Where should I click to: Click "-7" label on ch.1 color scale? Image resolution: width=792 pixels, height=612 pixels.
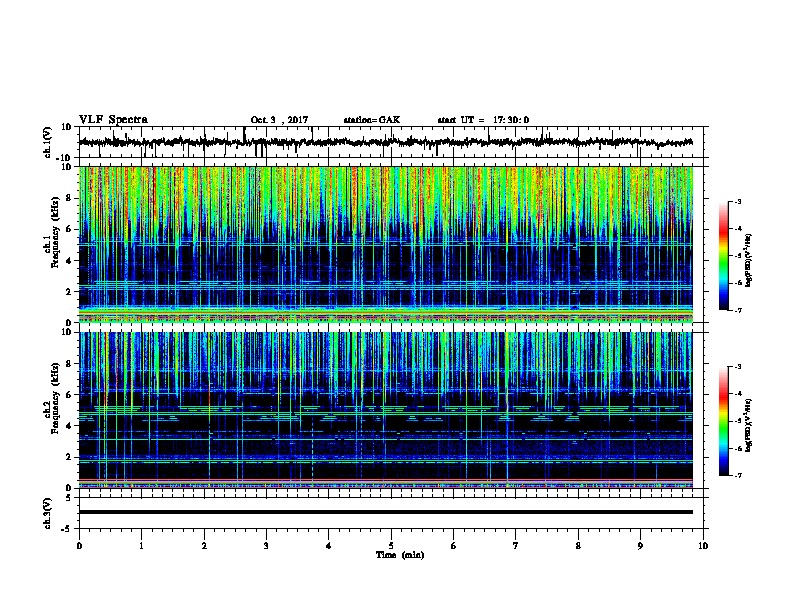(737, 310)
